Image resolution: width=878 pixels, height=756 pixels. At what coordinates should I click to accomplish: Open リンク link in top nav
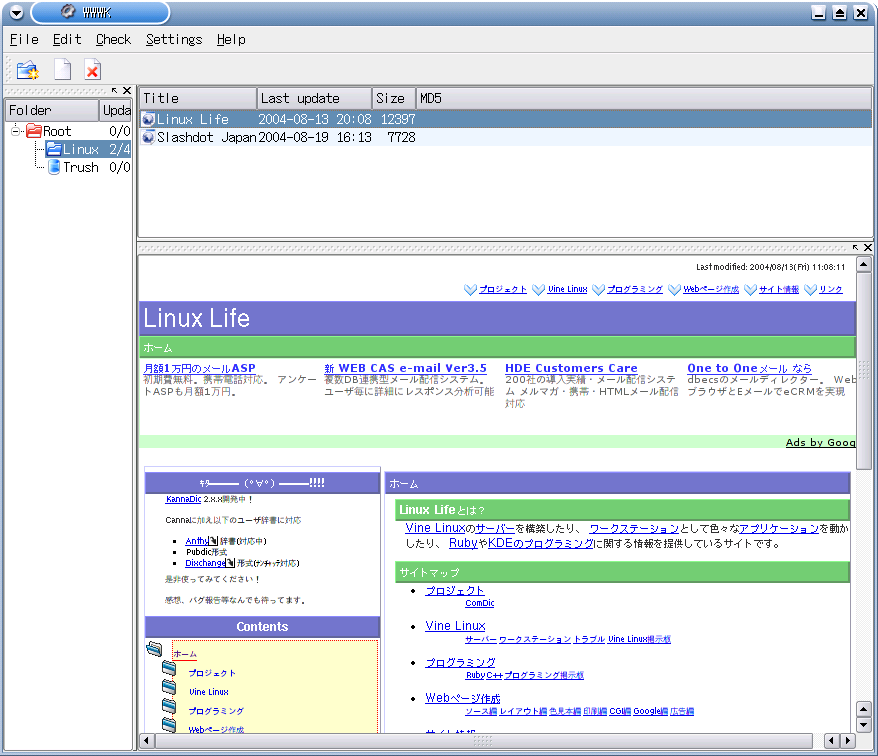pyautogui.click(x=830, y=290)
